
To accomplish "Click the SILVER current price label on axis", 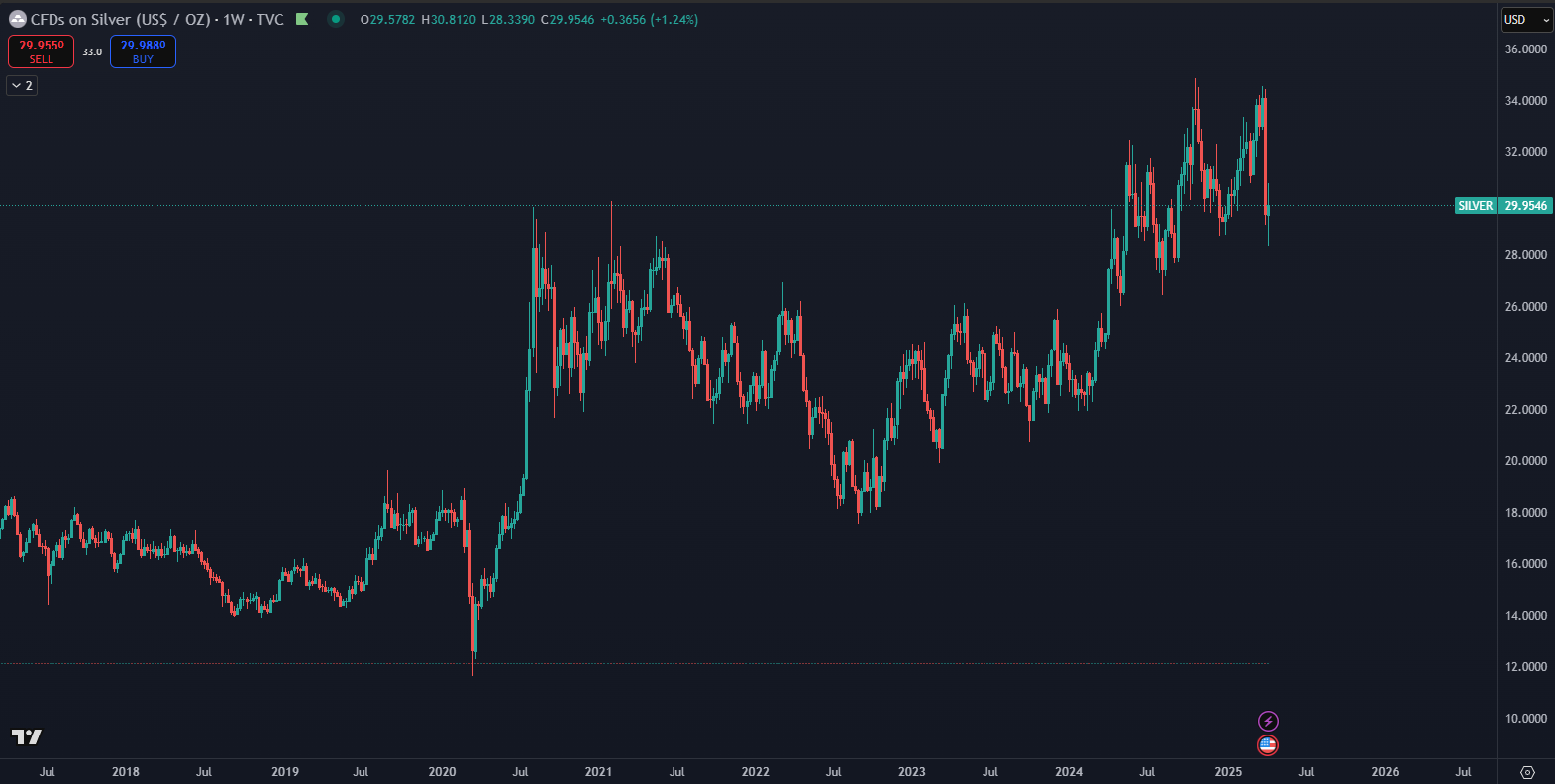I will [x=1503, y=206].
